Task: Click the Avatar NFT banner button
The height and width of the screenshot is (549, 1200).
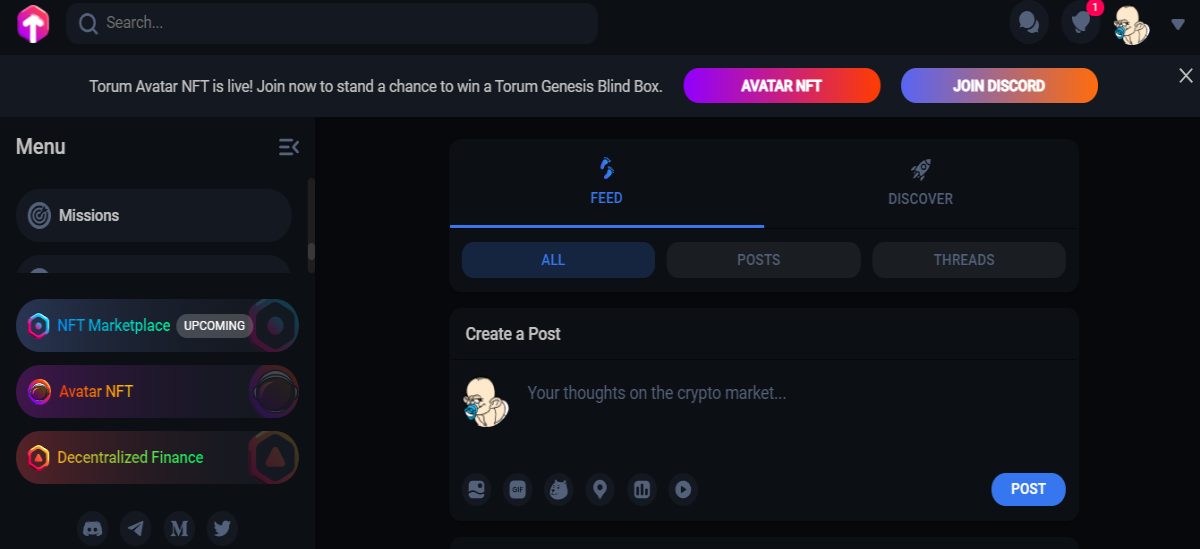Action: pos(782,86)
